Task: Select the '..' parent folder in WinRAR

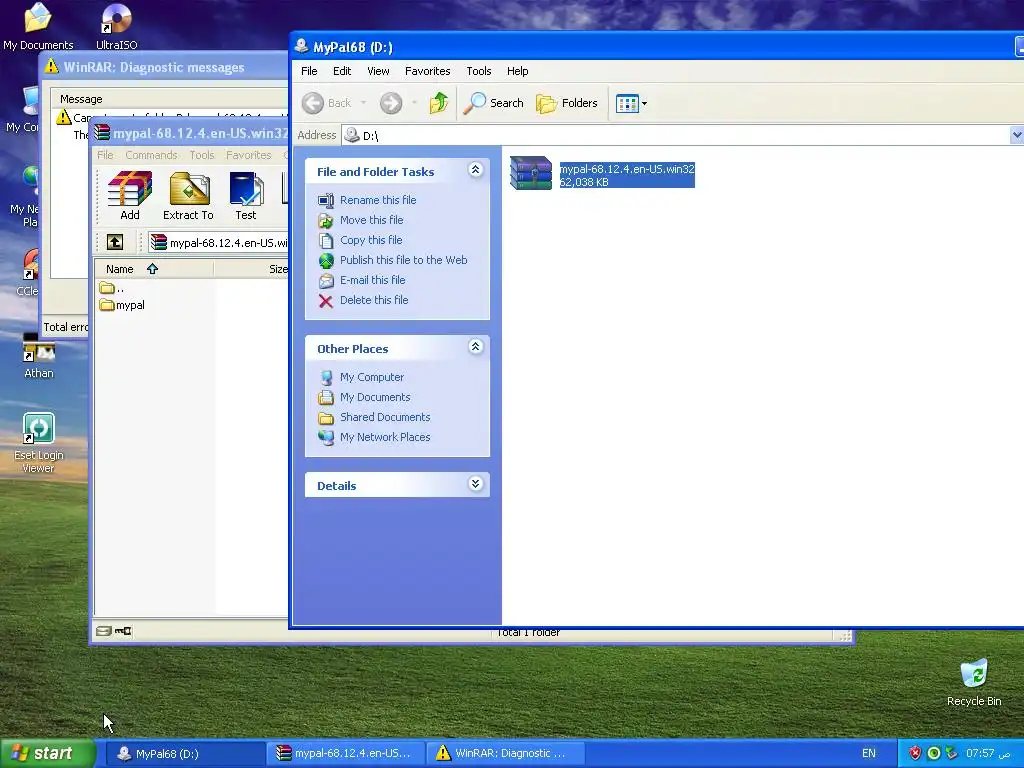Action: (x=112, y=288)
